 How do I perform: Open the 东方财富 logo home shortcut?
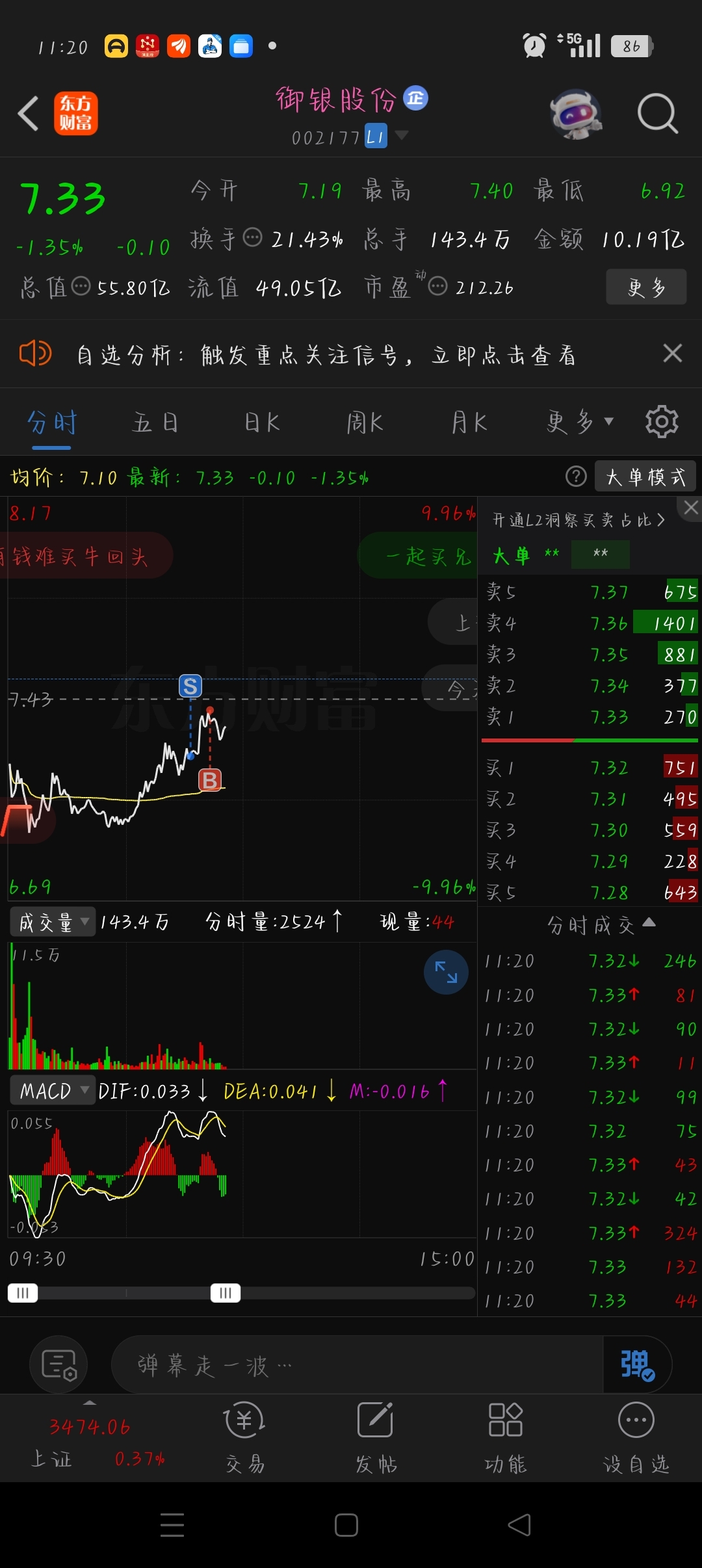(x=75, y=113)
